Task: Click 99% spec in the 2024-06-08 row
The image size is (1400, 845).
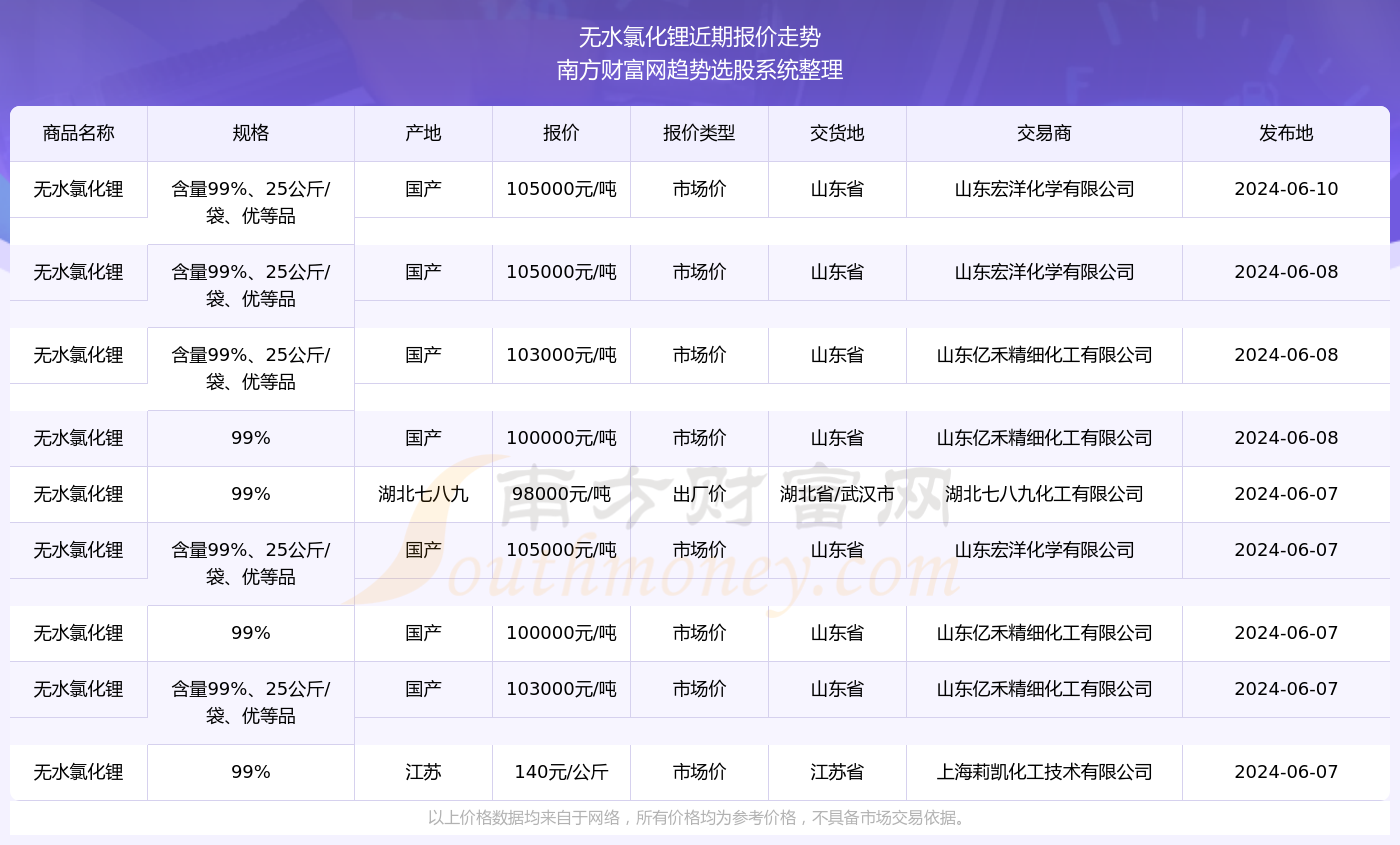Action: point(251,438)
